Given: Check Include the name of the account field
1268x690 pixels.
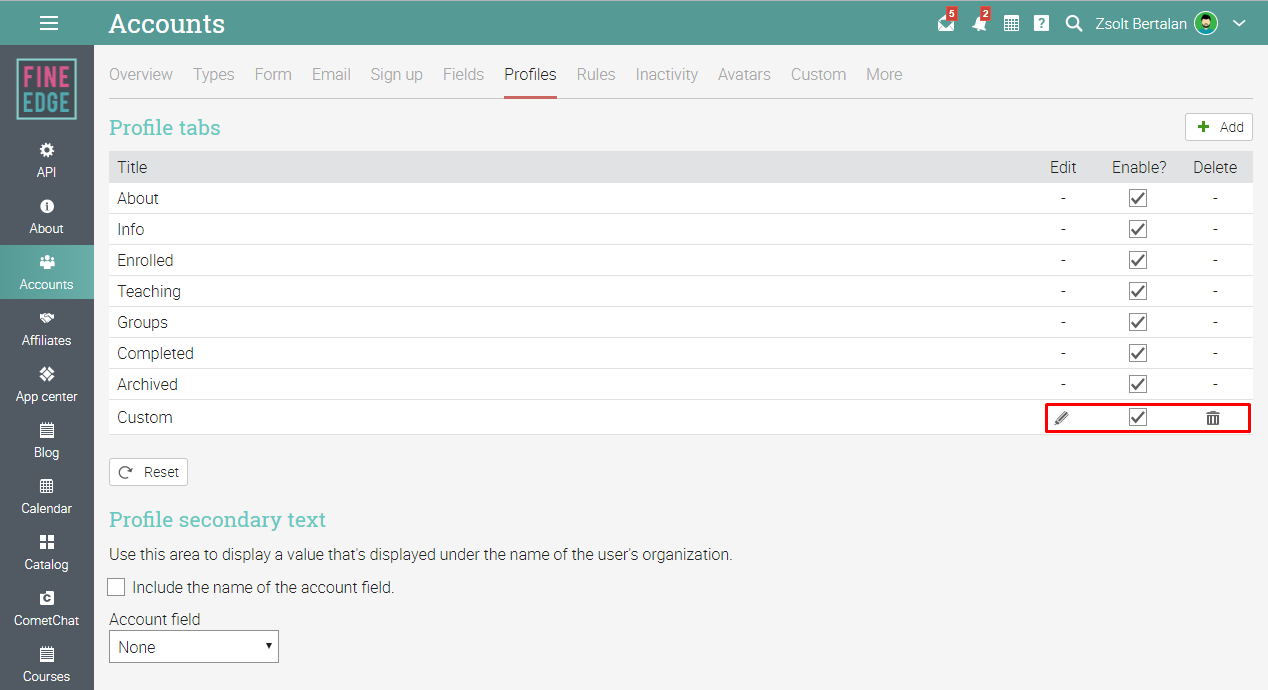Looking at the screenshot, I should coord(117,587).
